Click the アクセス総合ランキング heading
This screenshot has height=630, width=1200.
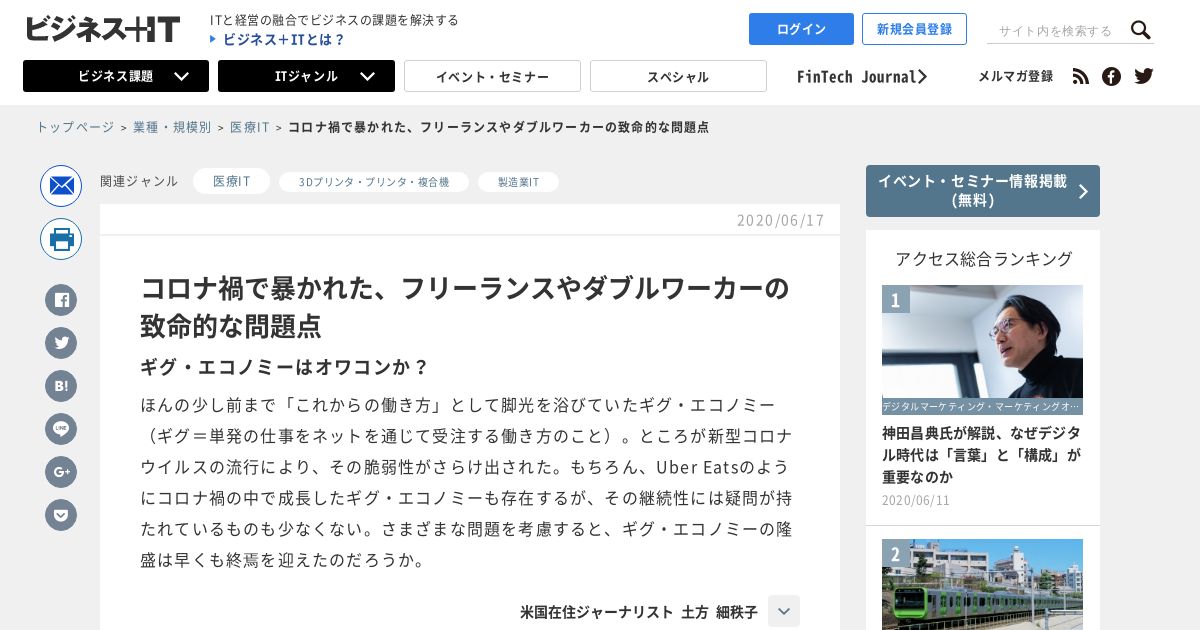(983, 259)
